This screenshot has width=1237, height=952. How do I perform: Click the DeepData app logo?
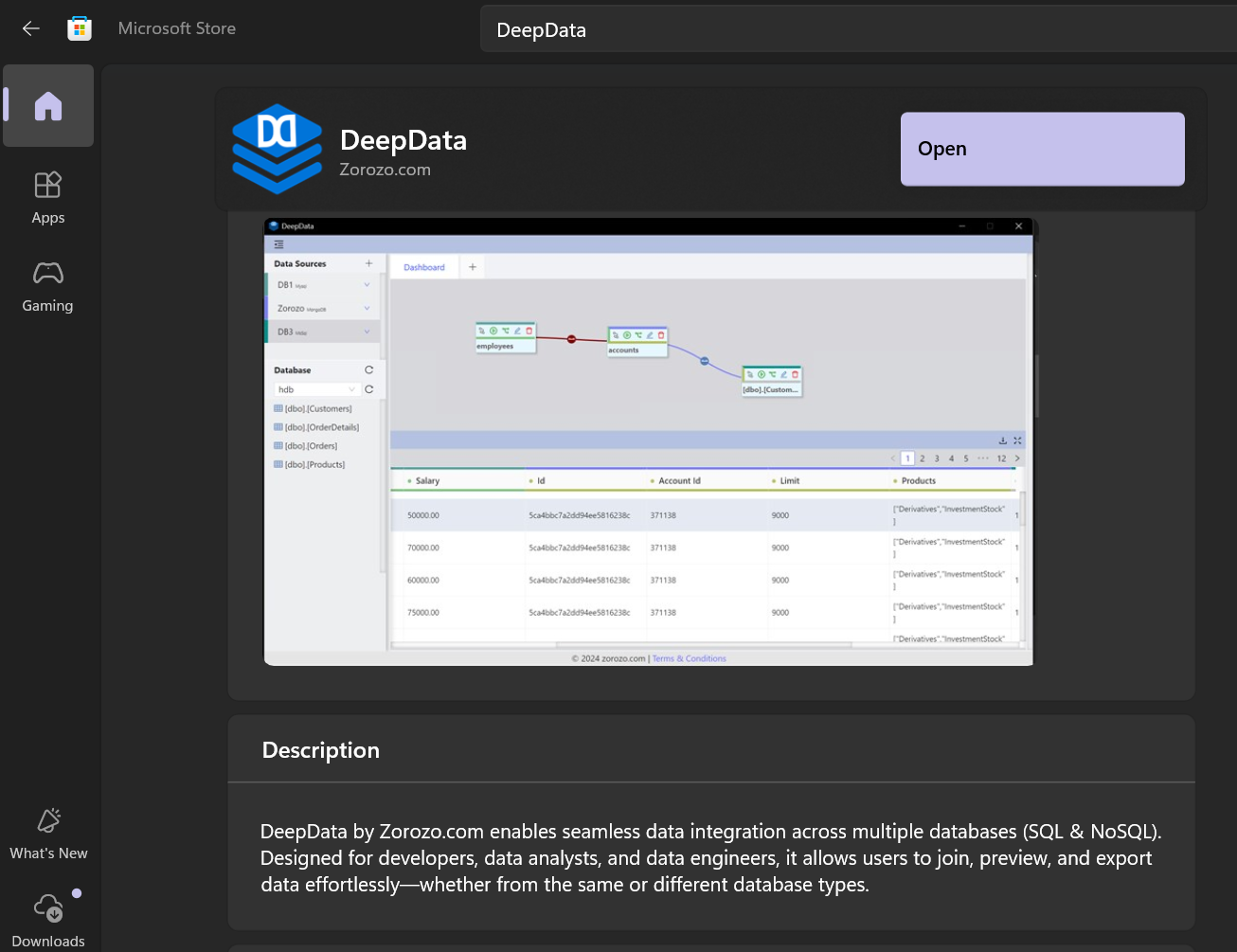pos(278,149)
